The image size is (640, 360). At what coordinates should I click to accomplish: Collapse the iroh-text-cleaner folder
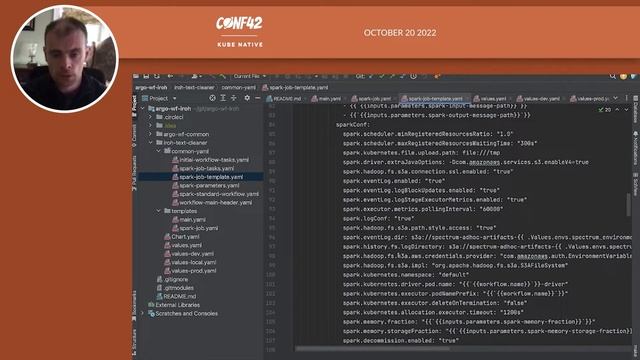151,142
